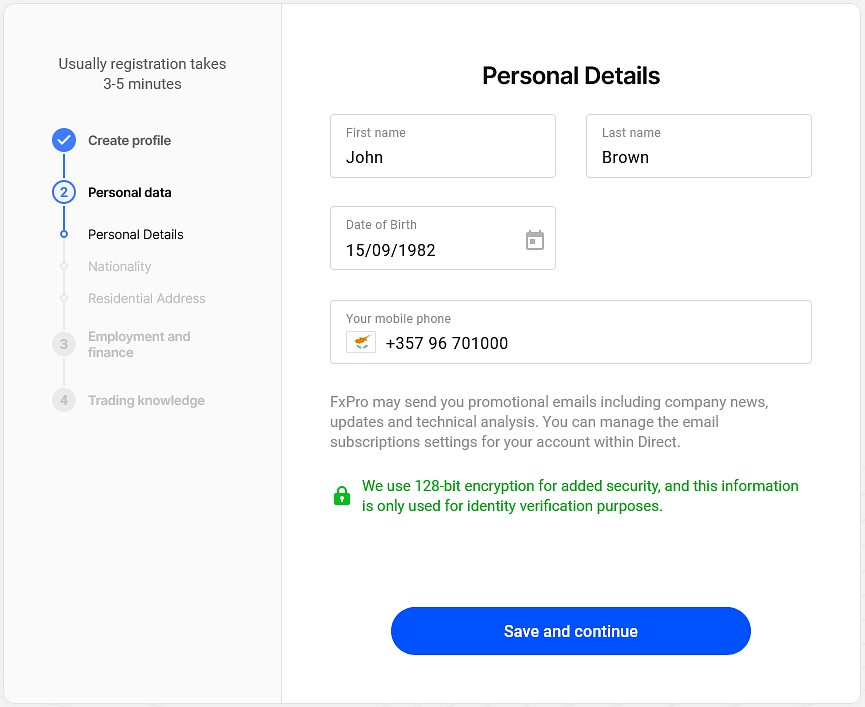Select Employment and finance step
Viewport: 865px width, 707px height.
click(139, 344)
